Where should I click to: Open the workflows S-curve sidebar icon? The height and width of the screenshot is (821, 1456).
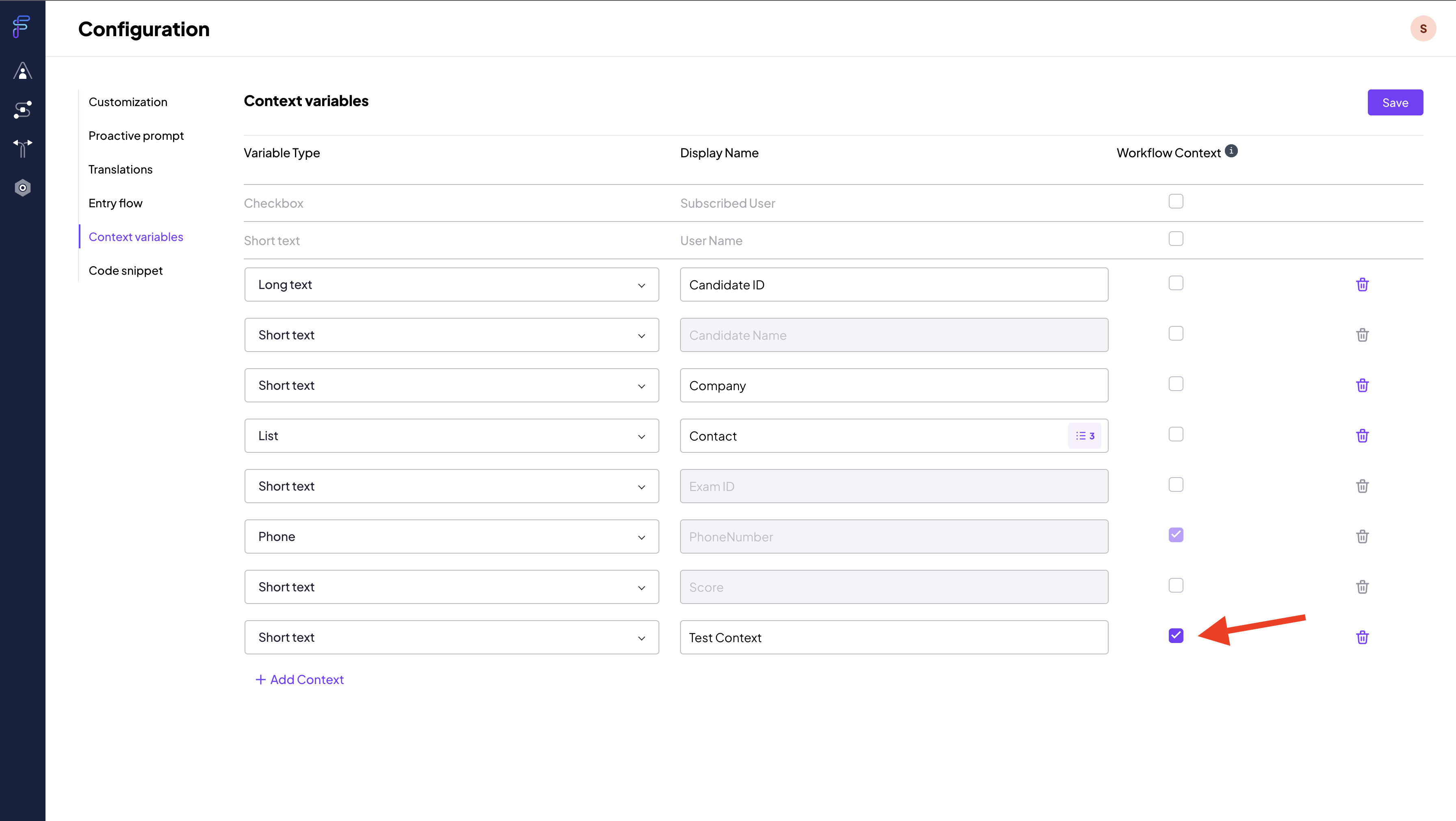click(x=23, y=110)
